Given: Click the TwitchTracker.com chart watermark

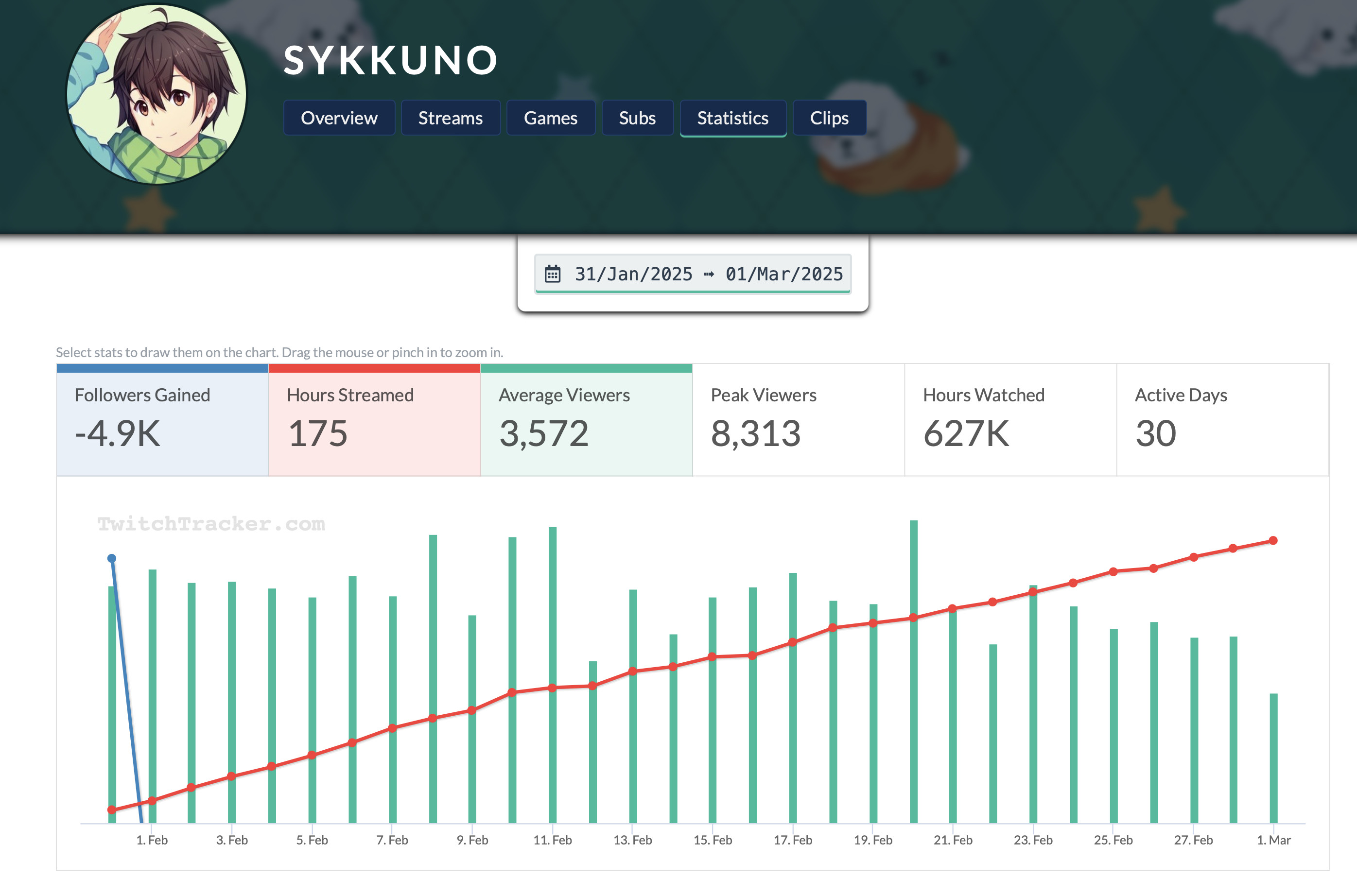Looking at the screenshot, I should tap(211, 523).
